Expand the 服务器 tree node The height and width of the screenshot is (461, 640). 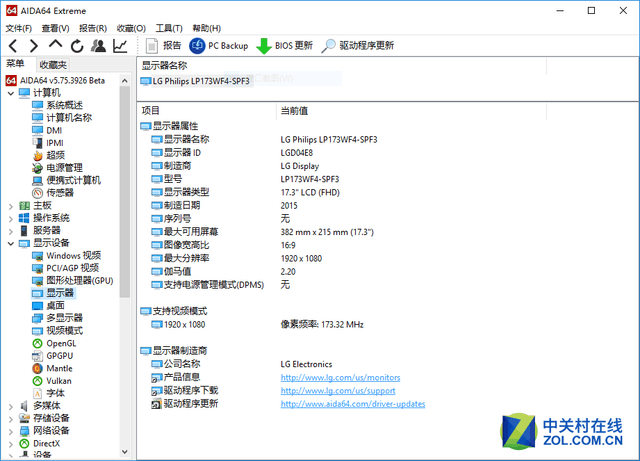tap(11, 231)
